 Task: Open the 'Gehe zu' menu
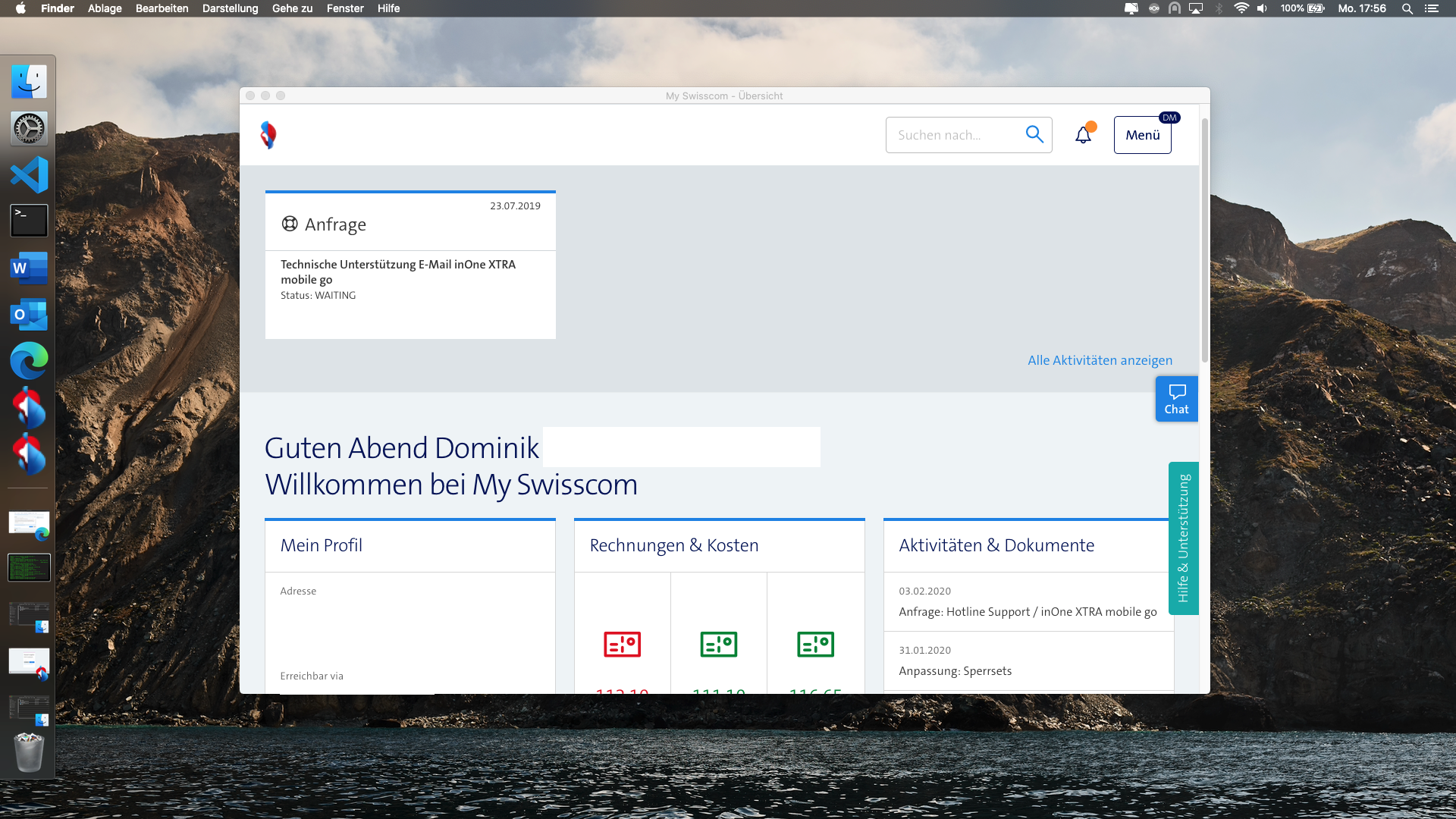[292, 8]
